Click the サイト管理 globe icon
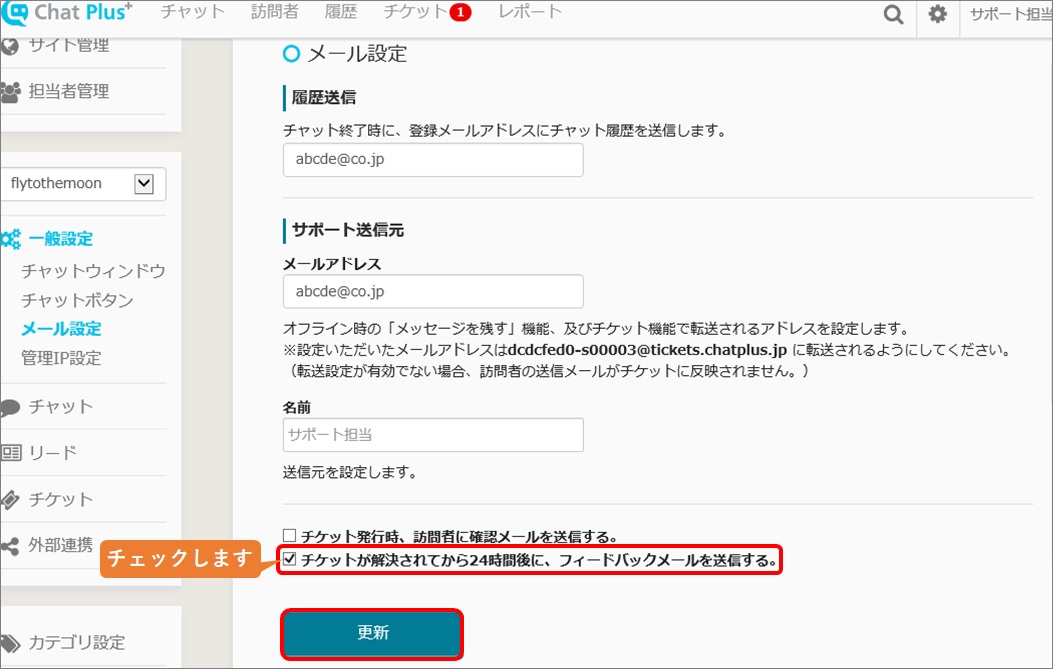 [9, 46]
